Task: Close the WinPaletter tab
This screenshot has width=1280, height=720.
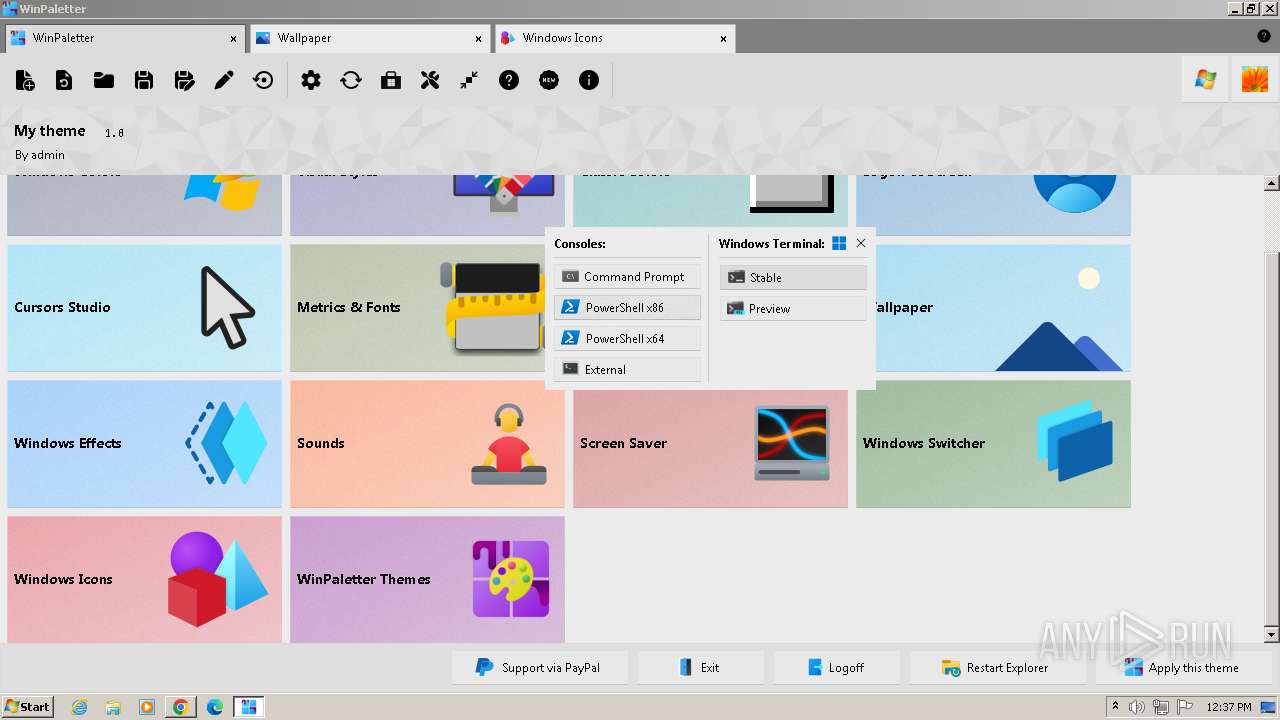Action: click(x=234, y=39)
